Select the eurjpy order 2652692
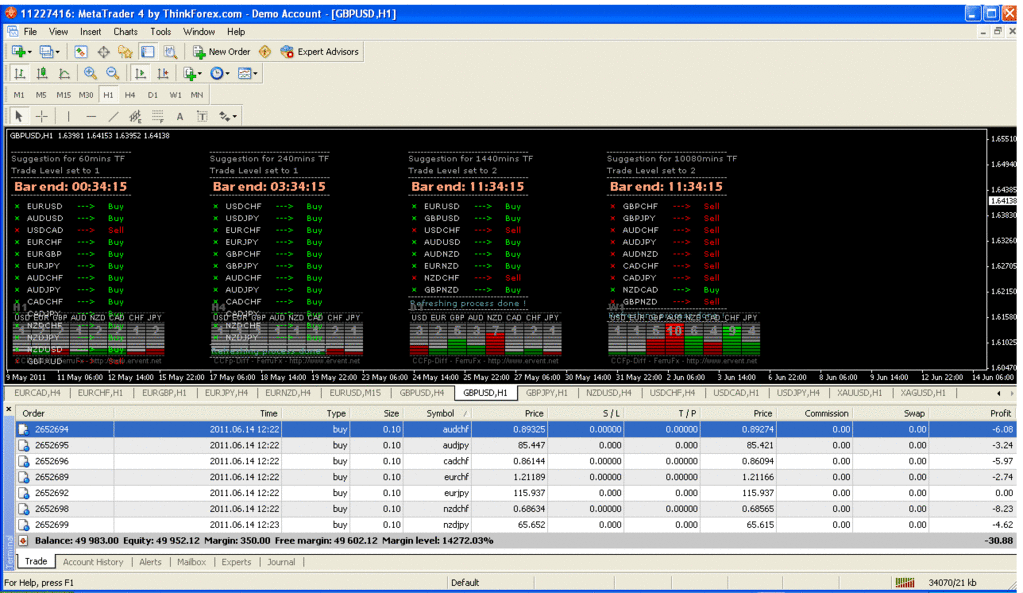 pos(515,493)
